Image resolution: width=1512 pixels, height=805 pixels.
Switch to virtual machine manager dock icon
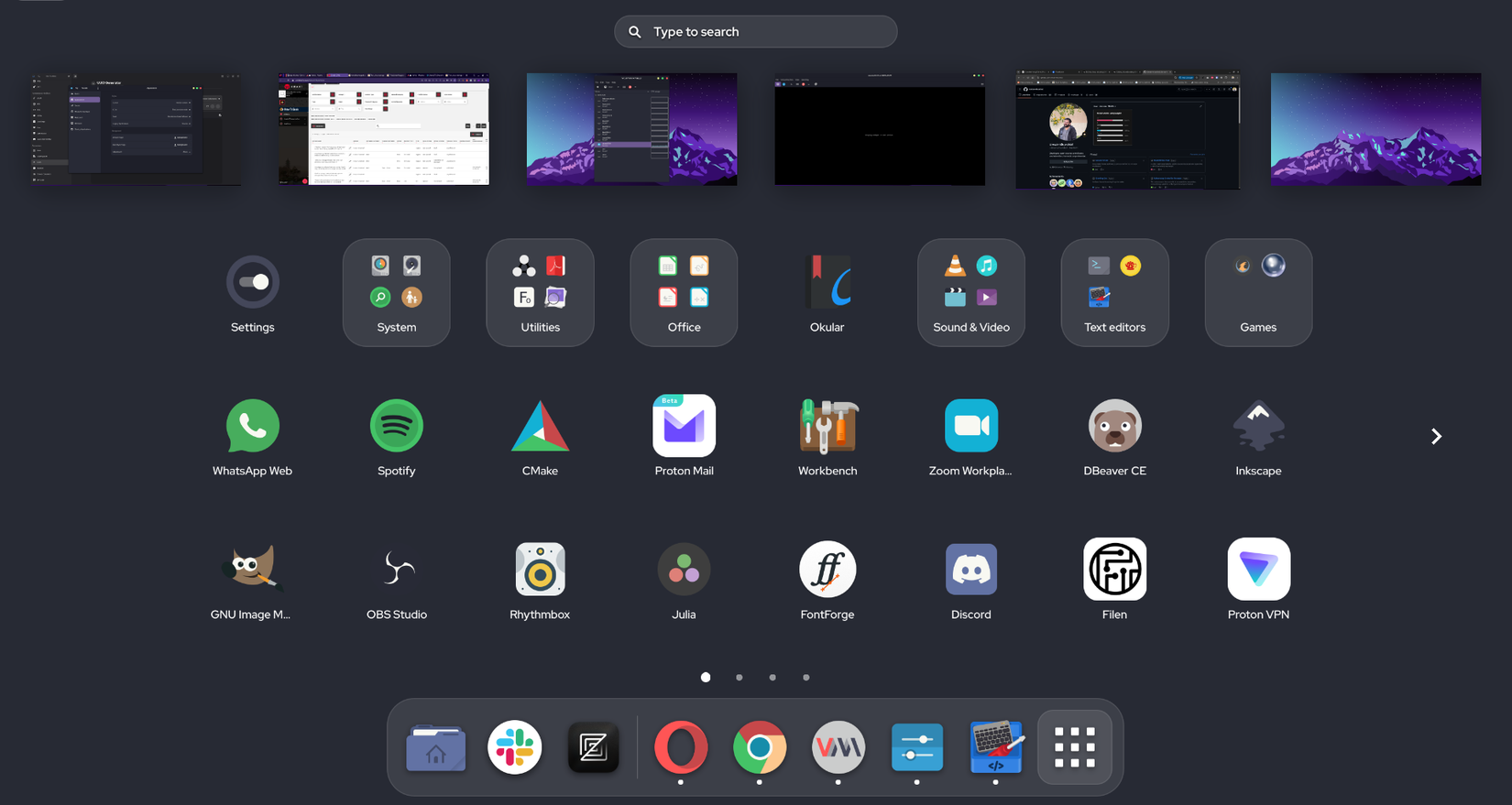pos(838,747)
